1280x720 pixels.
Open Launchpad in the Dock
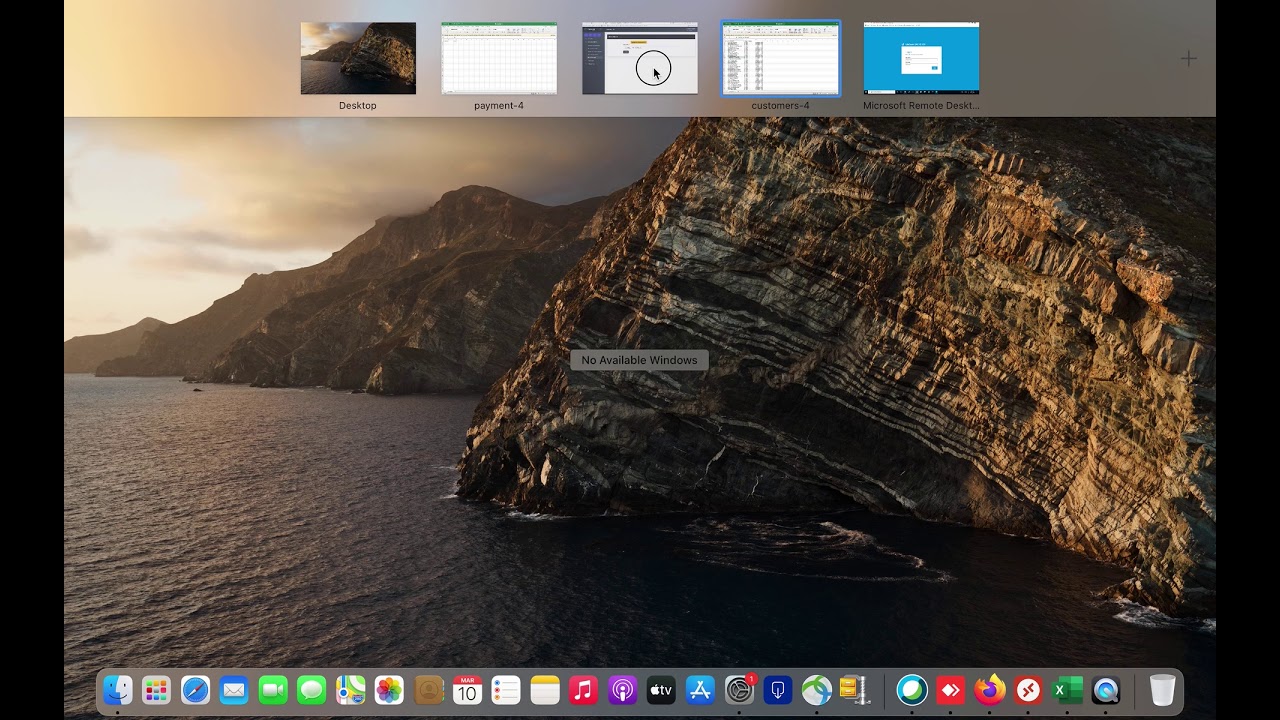(x=156, y=690)
